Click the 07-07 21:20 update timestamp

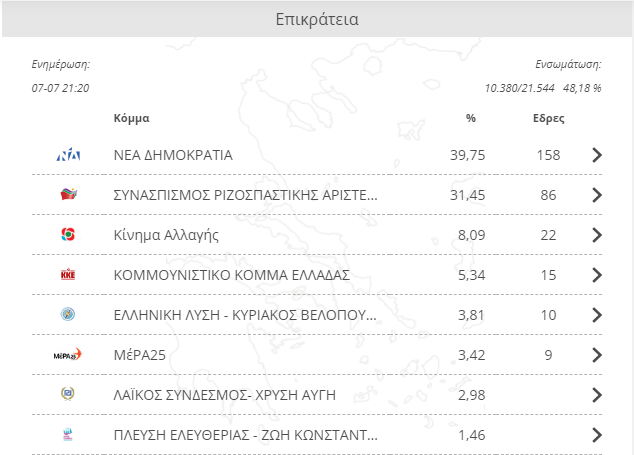(x=60, y=88)
